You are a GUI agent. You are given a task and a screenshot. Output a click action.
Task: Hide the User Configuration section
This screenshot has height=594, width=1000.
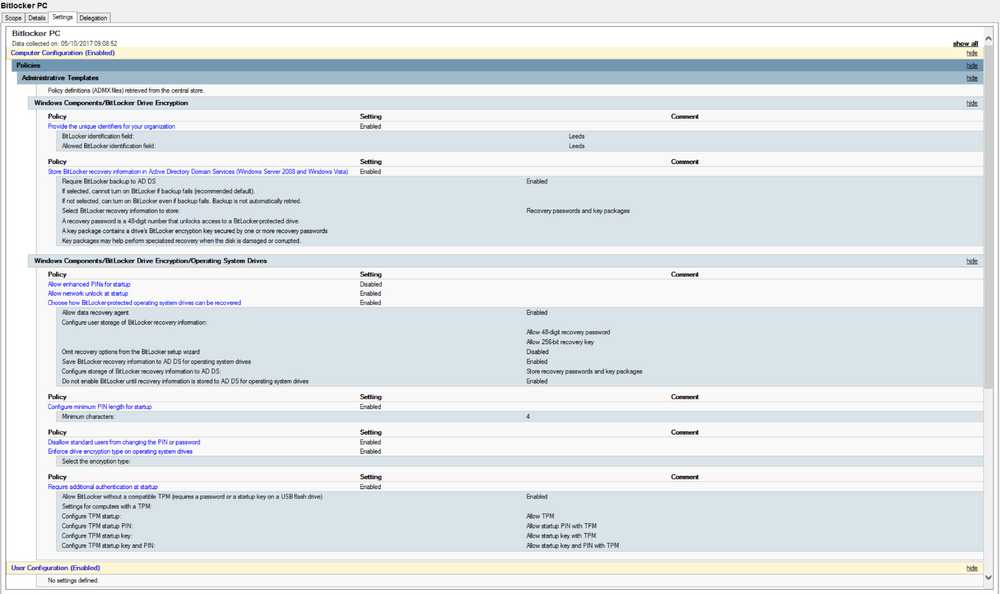click(x=971, y=568)
